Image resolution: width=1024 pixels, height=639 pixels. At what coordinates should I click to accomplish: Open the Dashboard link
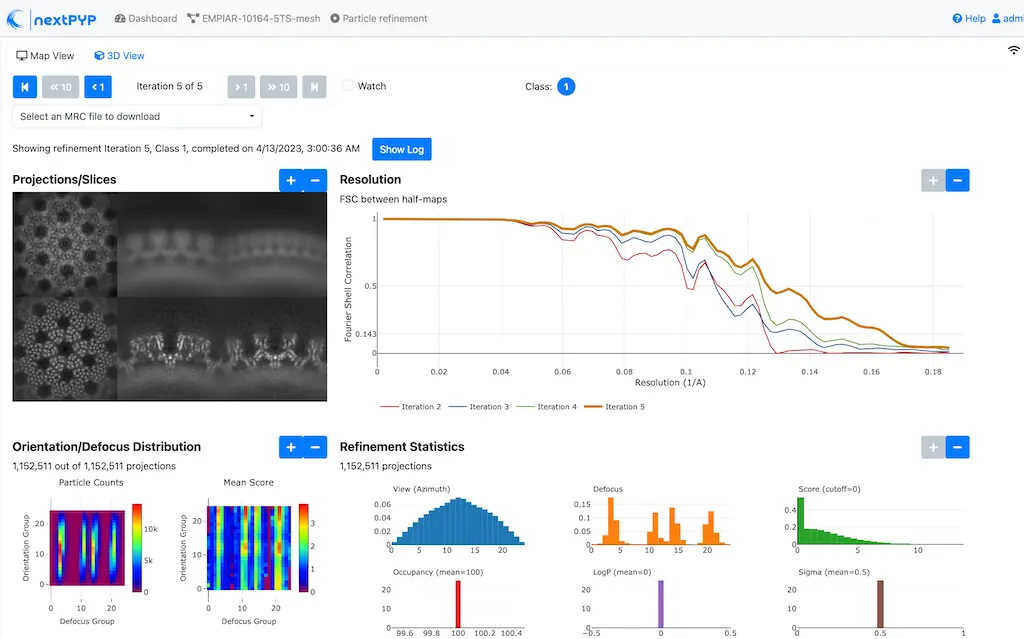coord(146,18)
